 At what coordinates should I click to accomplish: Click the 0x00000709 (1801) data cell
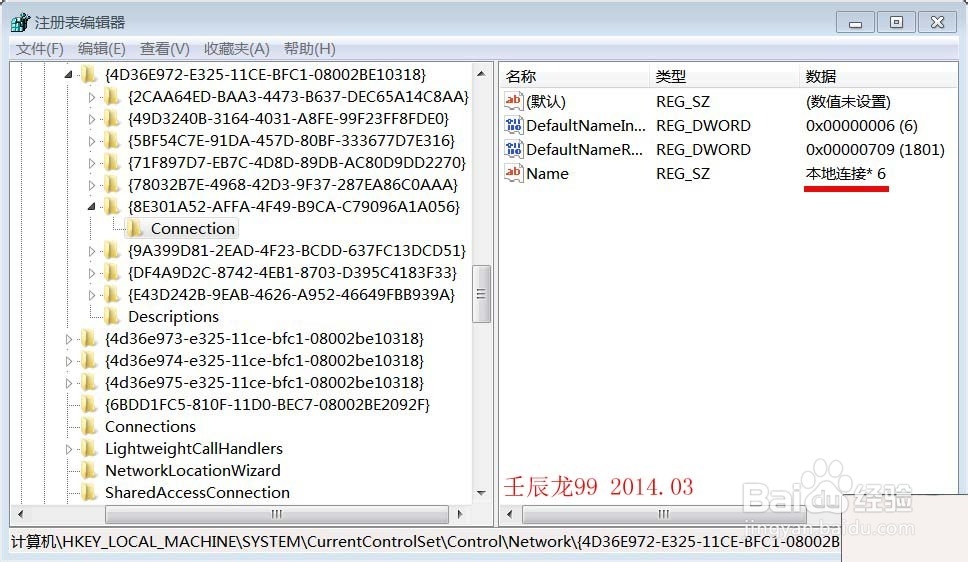point(875,149)
